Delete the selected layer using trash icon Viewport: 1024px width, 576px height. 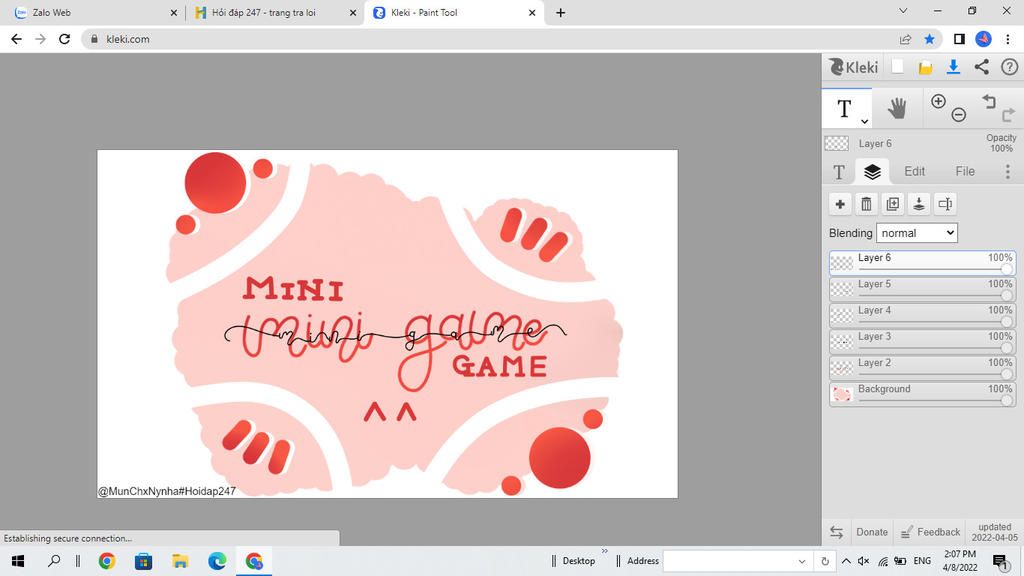pos(866,204)
